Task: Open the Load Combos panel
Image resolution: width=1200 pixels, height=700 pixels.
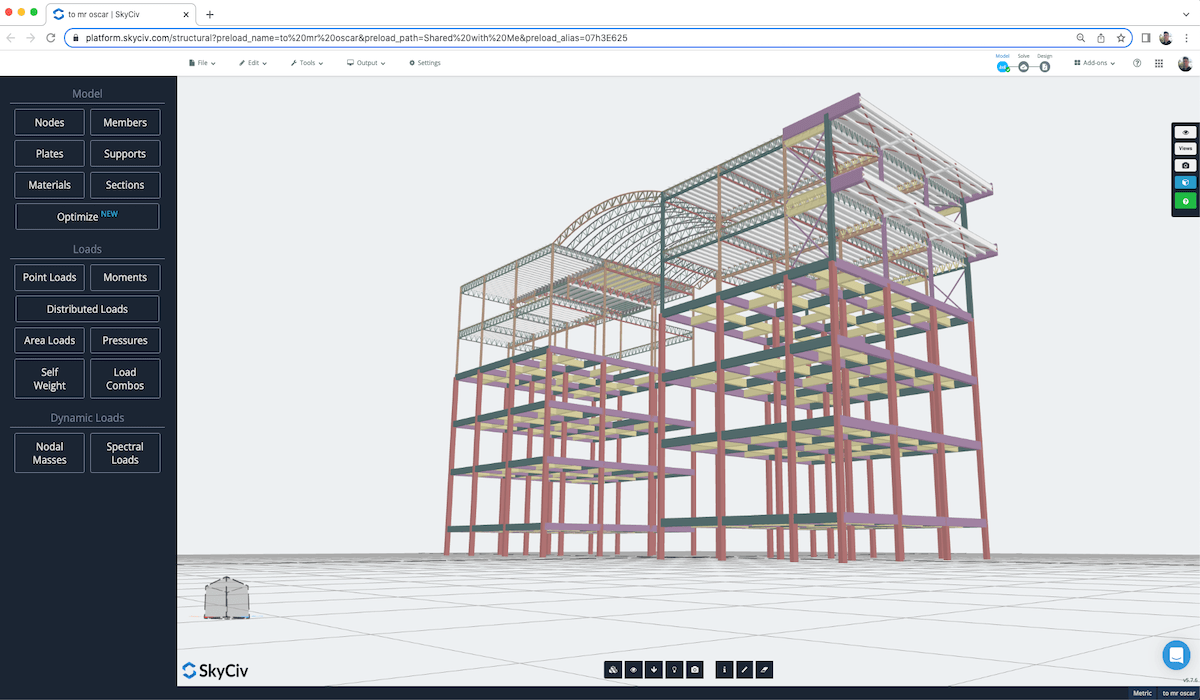Action: [x=124, y=378]
